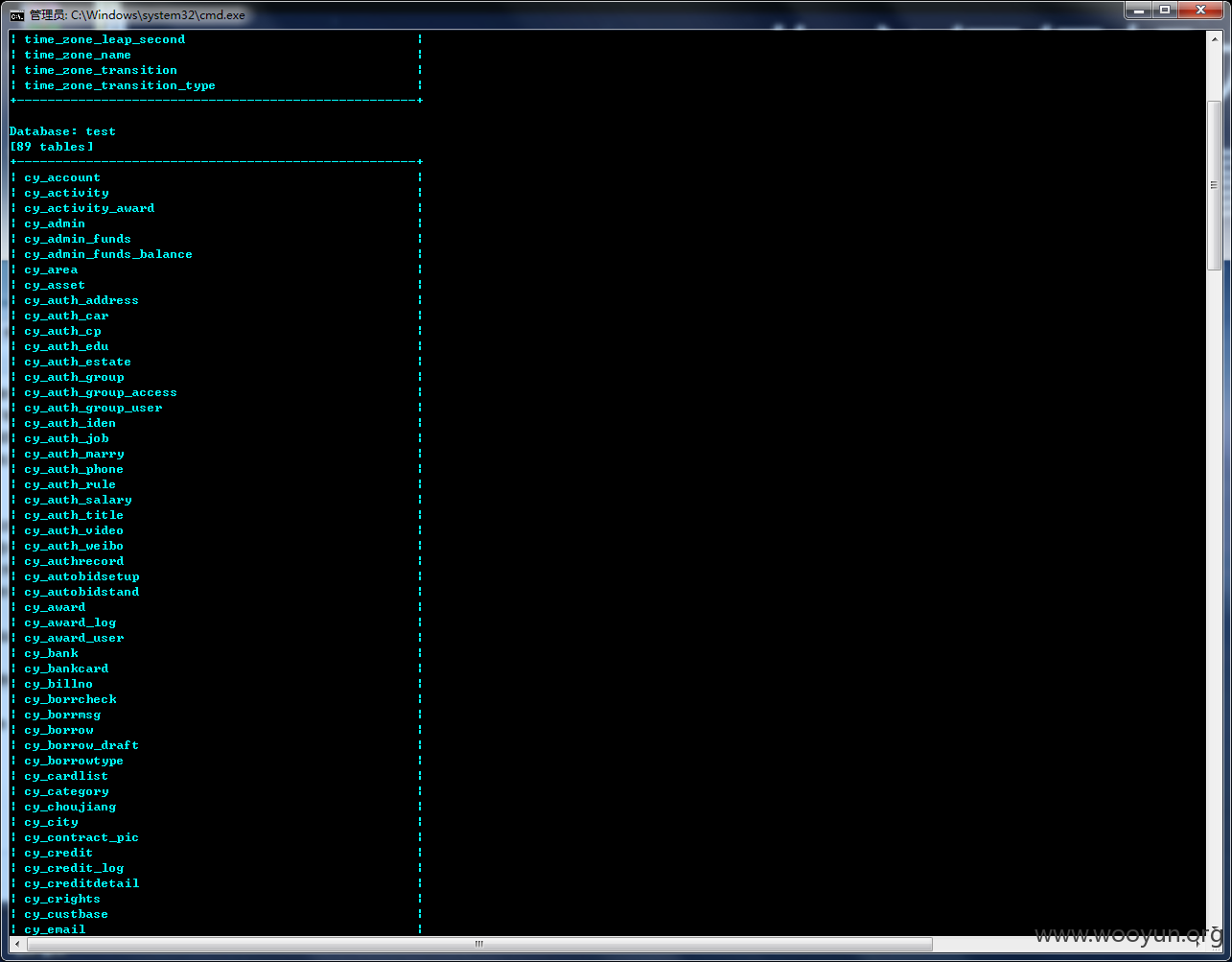Click the 'cy_auth_group_user' table name

(93, 408)
